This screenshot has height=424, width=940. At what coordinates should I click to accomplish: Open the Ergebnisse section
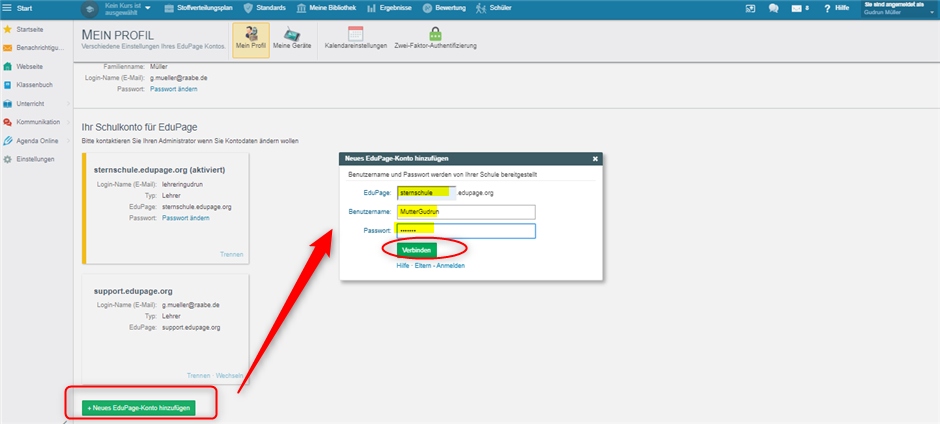(x=389, y=8)
